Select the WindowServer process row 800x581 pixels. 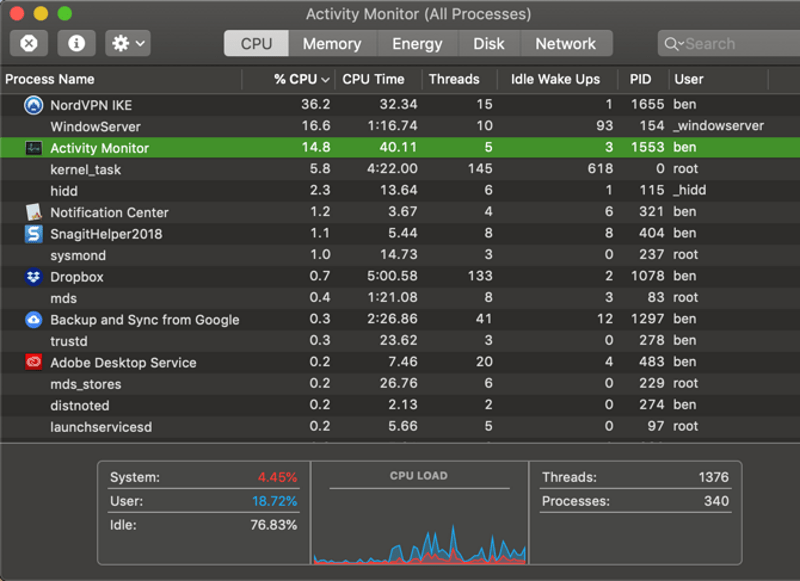coord(400,126)
